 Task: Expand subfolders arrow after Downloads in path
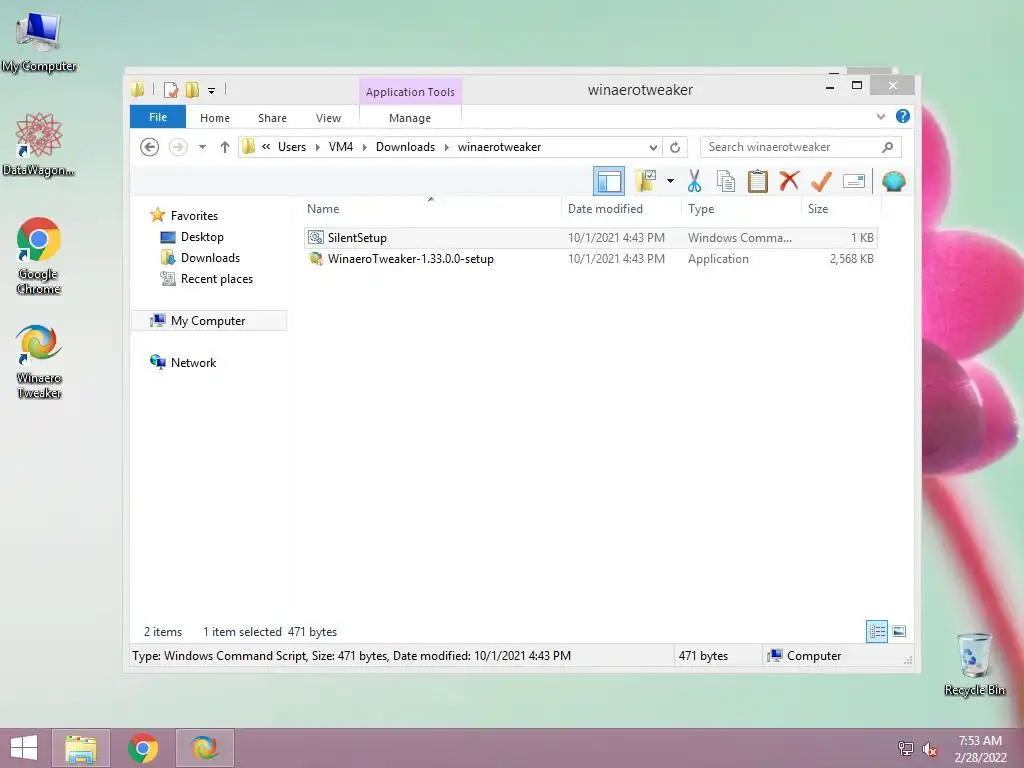(x=447, y=147)
